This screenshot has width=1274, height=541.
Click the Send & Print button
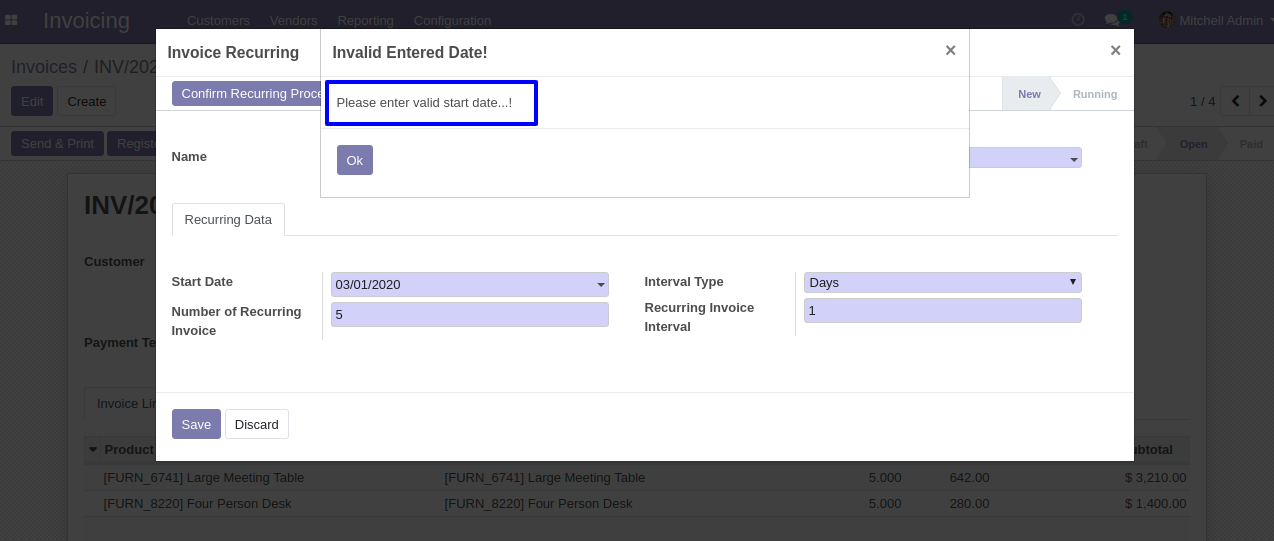pyautogui.click(x=57, y=143)
